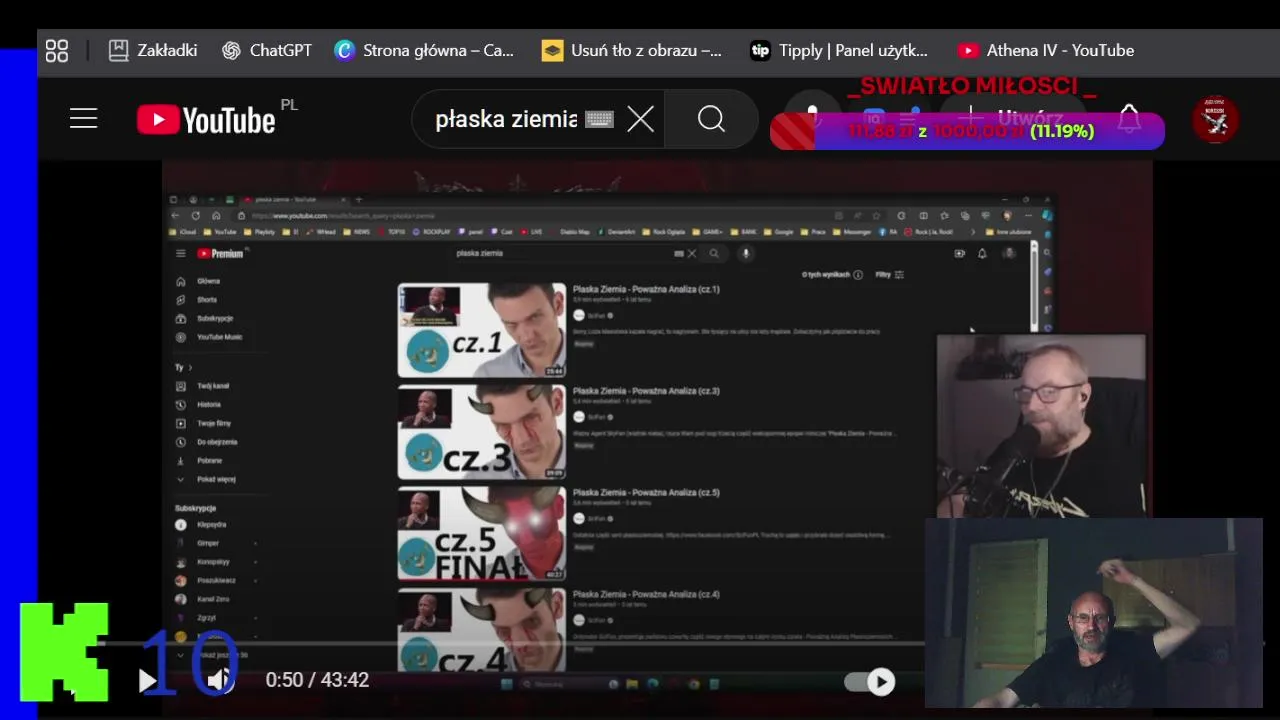
Task: Expand the recorded bookmarks bar overflow chevron
Action: tap(973, 232)
